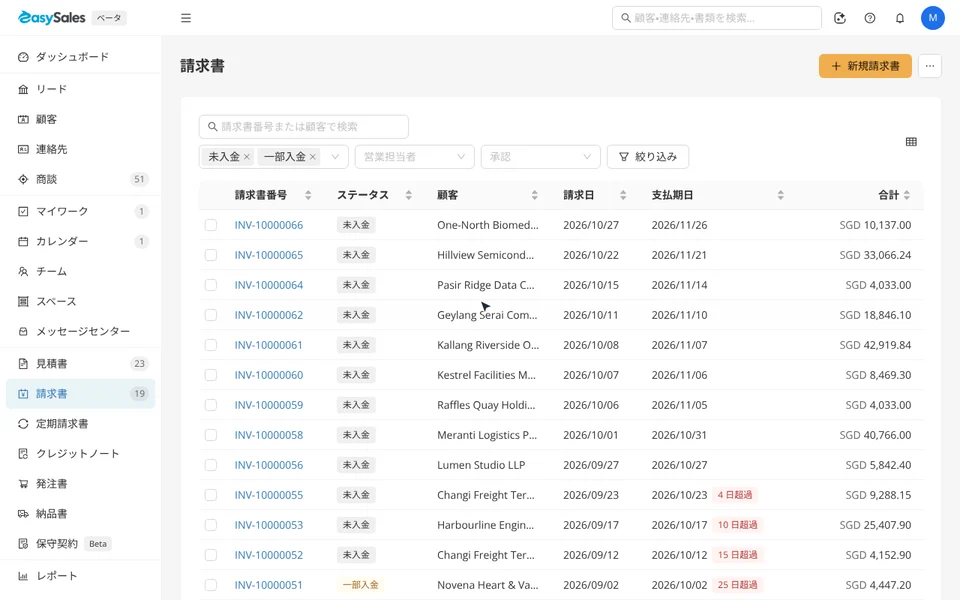Sort by 顧客 column sort arrows

pos(534,195)
